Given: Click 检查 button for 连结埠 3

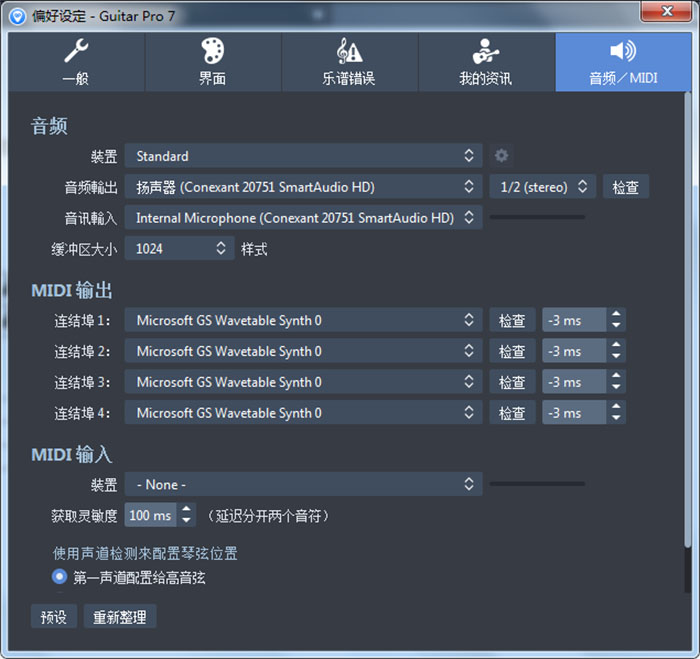Looking at the screenshot, I should (512, 381).
